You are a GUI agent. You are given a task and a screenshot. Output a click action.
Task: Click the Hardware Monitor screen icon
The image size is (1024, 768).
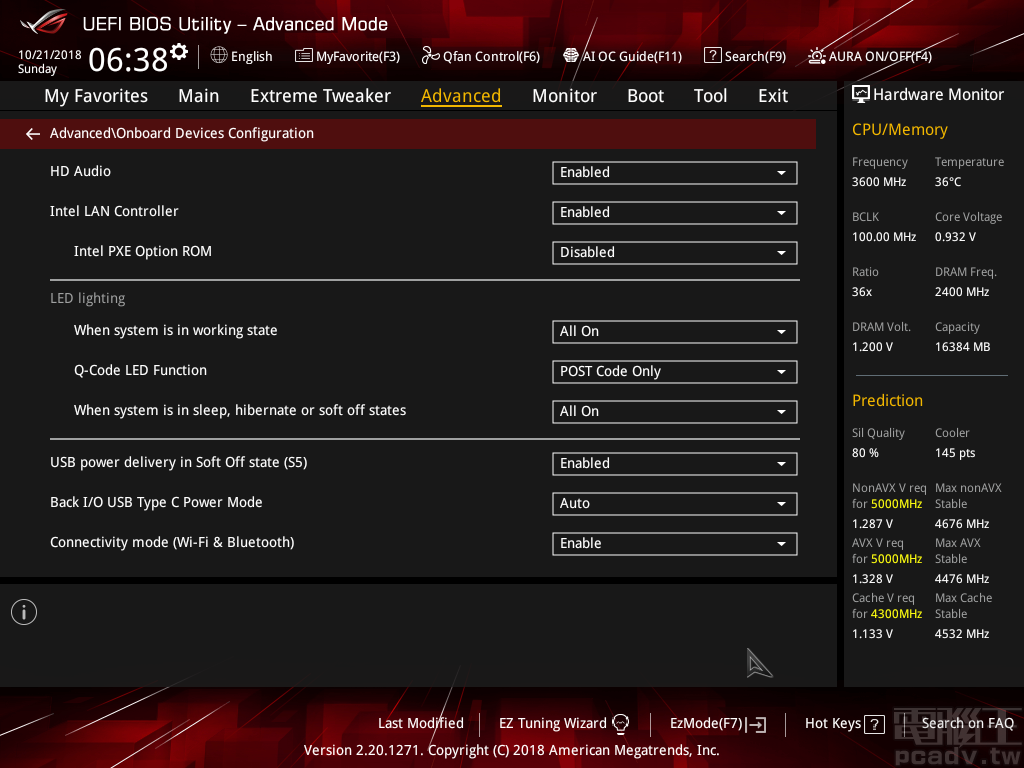click(861, 95)
